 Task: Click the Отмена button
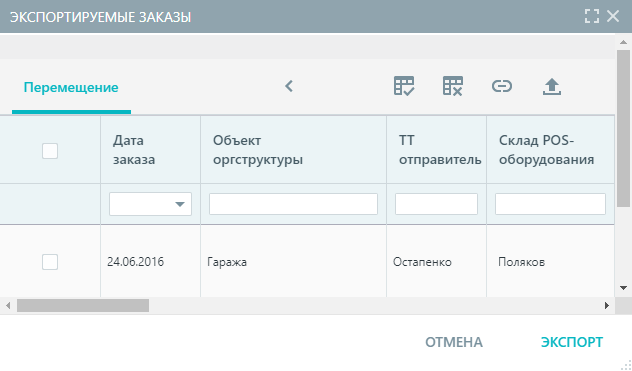pos(454,342)
